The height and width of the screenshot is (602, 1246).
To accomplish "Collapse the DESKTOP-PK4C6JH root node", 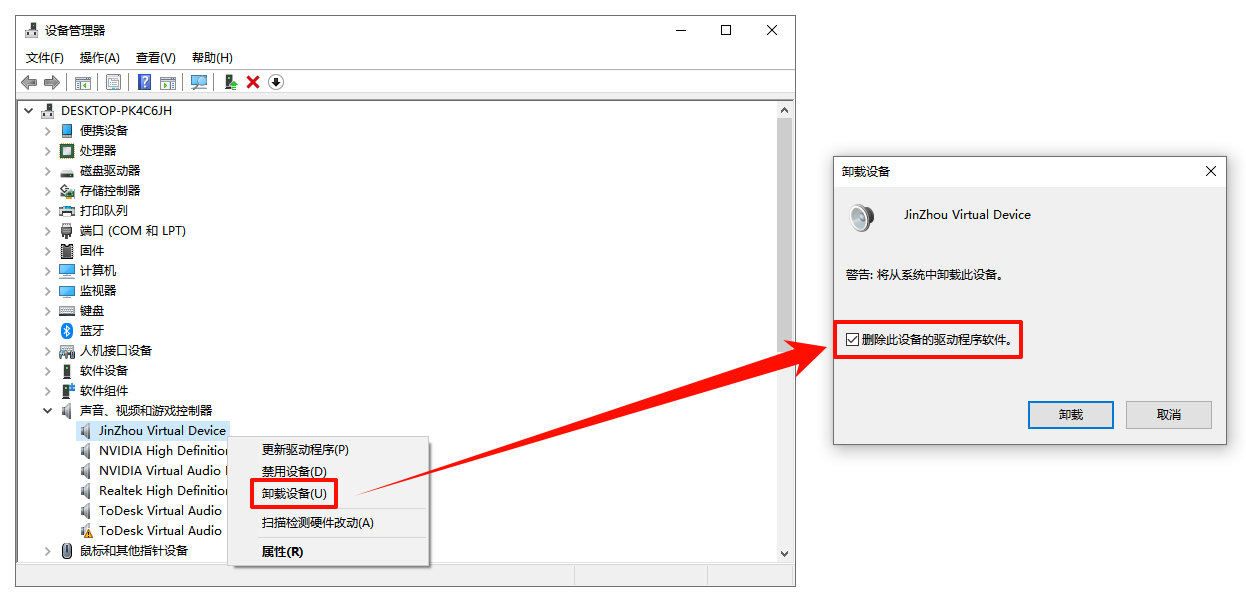I will tap(28, 111).
